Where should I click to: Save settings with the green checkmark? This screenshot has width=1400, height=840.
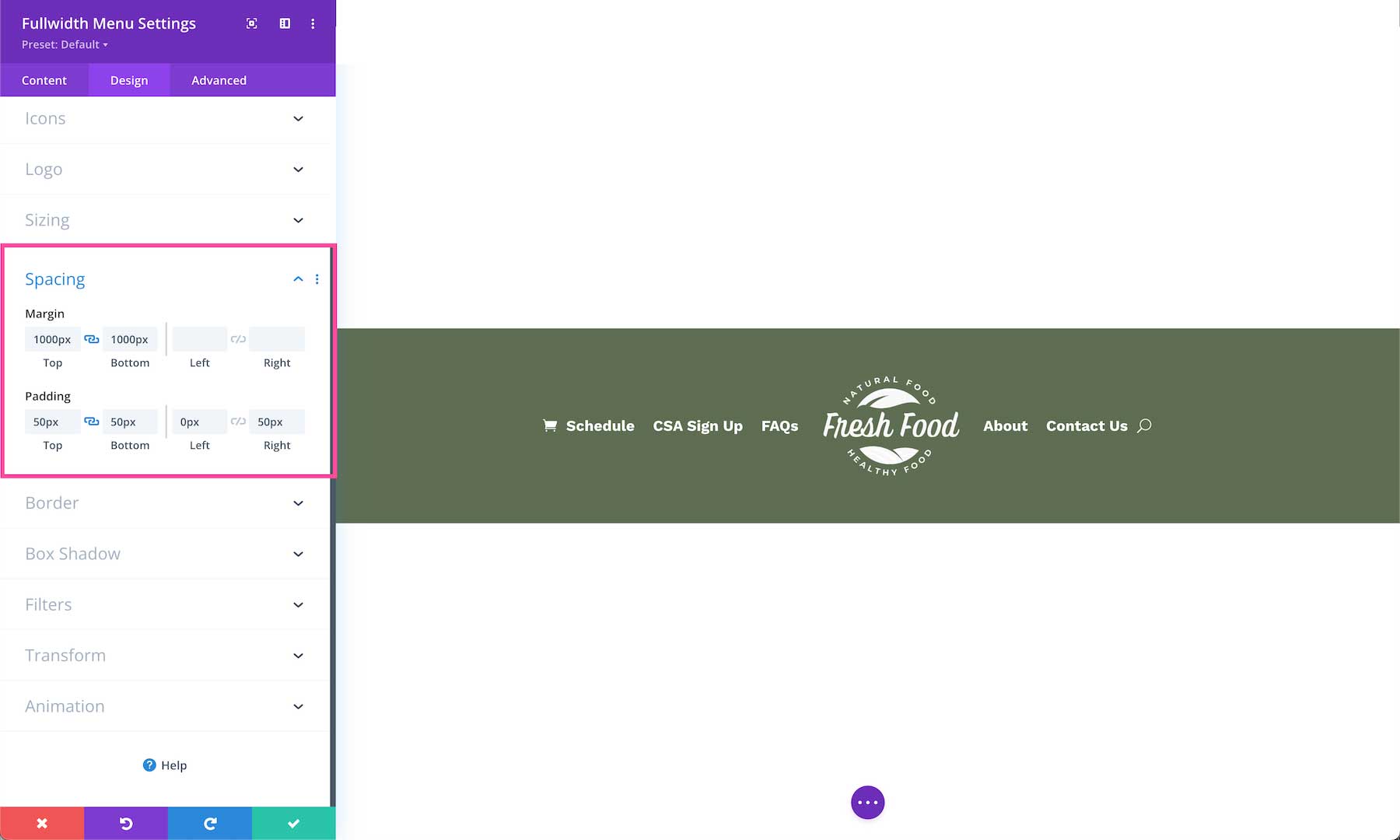293,823
